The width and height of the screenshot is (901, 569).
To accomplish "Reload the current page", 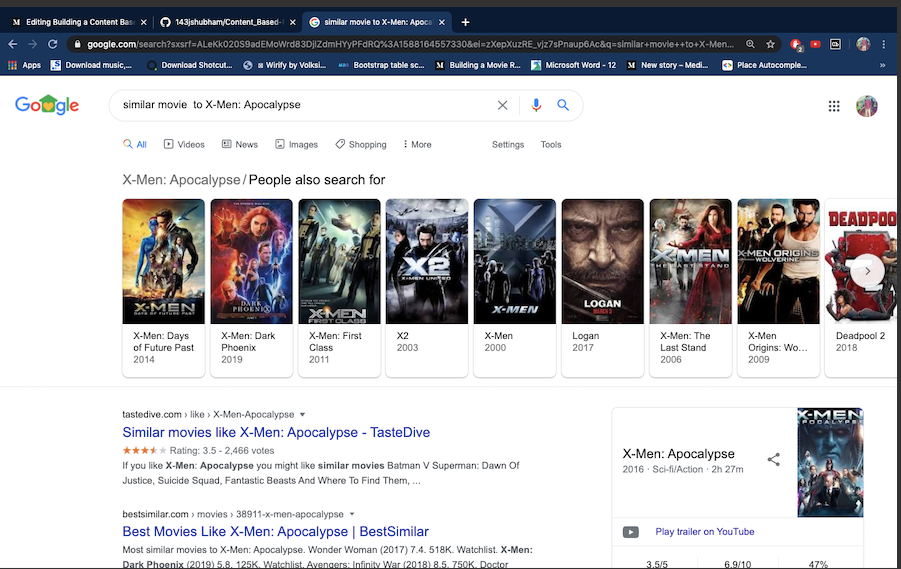I will [x=52, y=44].
